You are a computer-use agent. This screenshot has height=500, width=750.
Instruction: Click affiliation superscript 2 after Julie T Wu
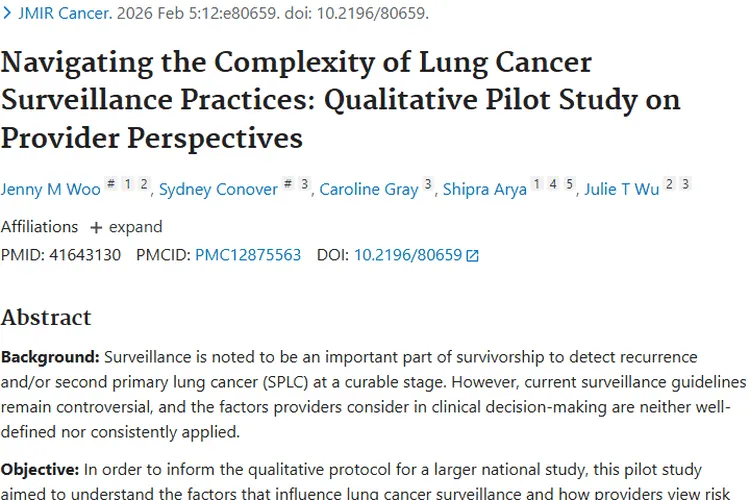[670, 184]
